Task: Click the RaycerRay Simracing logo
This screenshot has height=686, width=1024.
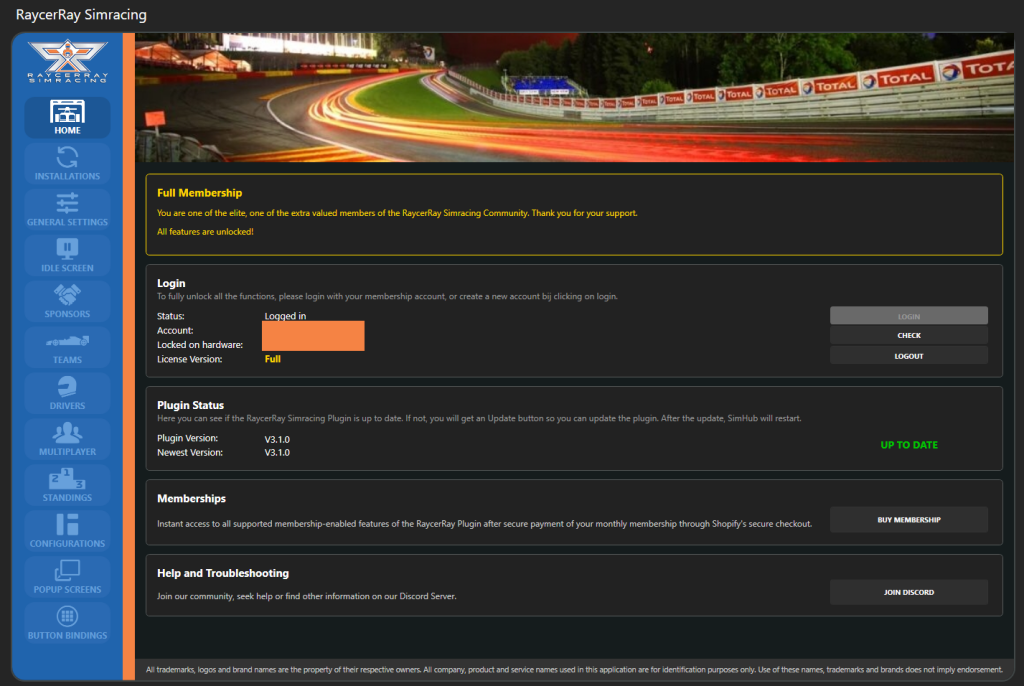Action: [x=67, y=61]
